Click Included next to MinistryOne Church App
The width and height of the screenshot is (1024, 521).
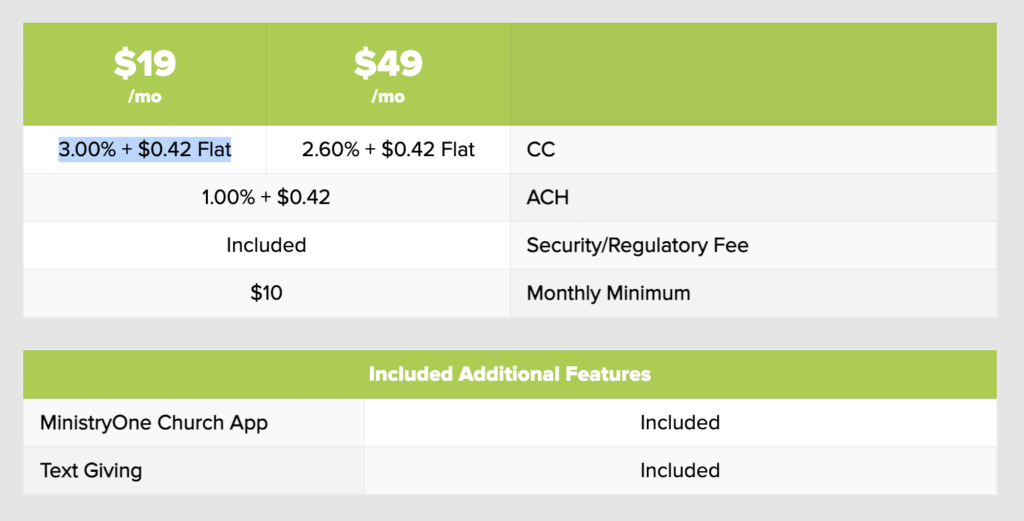tap(680, 422)
